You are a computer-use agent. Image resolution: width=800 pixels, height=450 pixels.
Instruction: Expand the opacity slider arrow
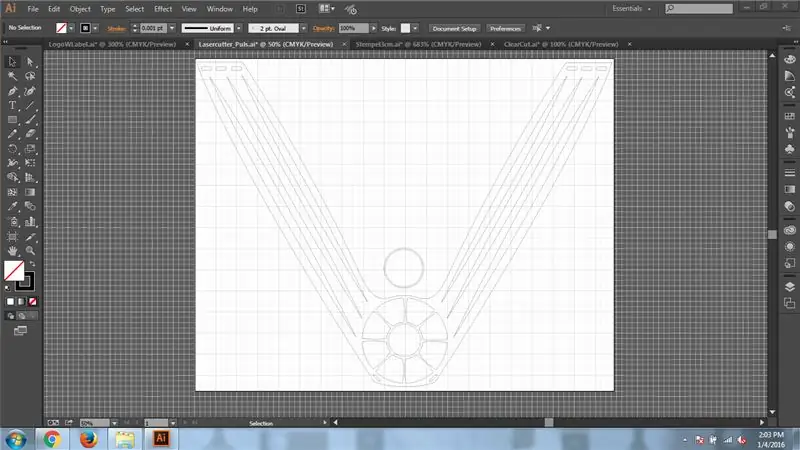point(373,29)
